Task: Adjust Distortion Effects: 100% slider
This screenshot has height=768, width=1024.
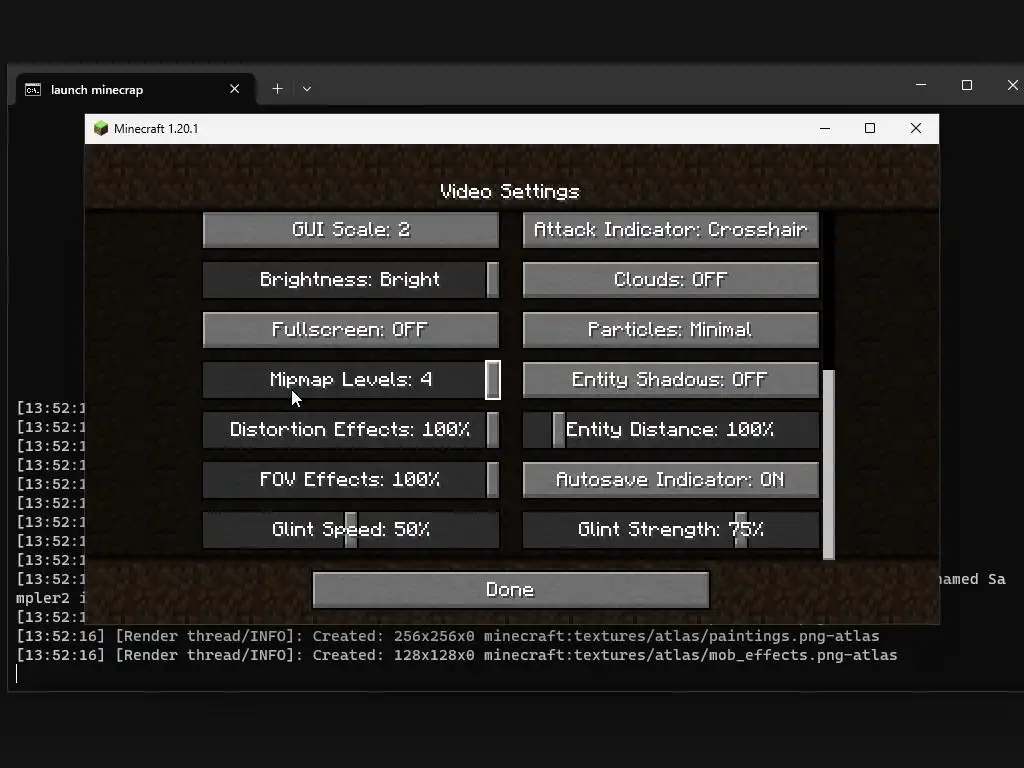Action: [351, 430]
